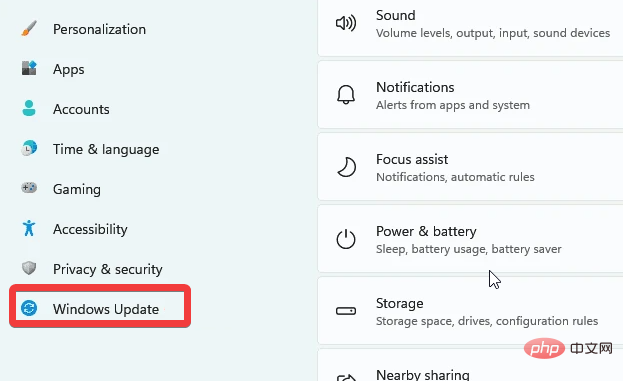This screenshot has width=623, height=381.
Task: Click the Notifications bell icon
Action: click(346, 95)
